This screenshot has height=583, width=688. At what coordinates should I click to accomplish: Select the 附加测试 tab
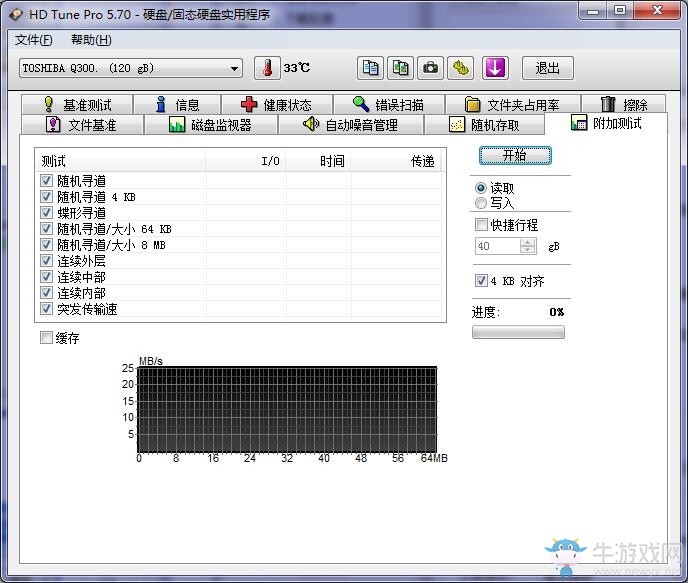(x=606, y=123)
